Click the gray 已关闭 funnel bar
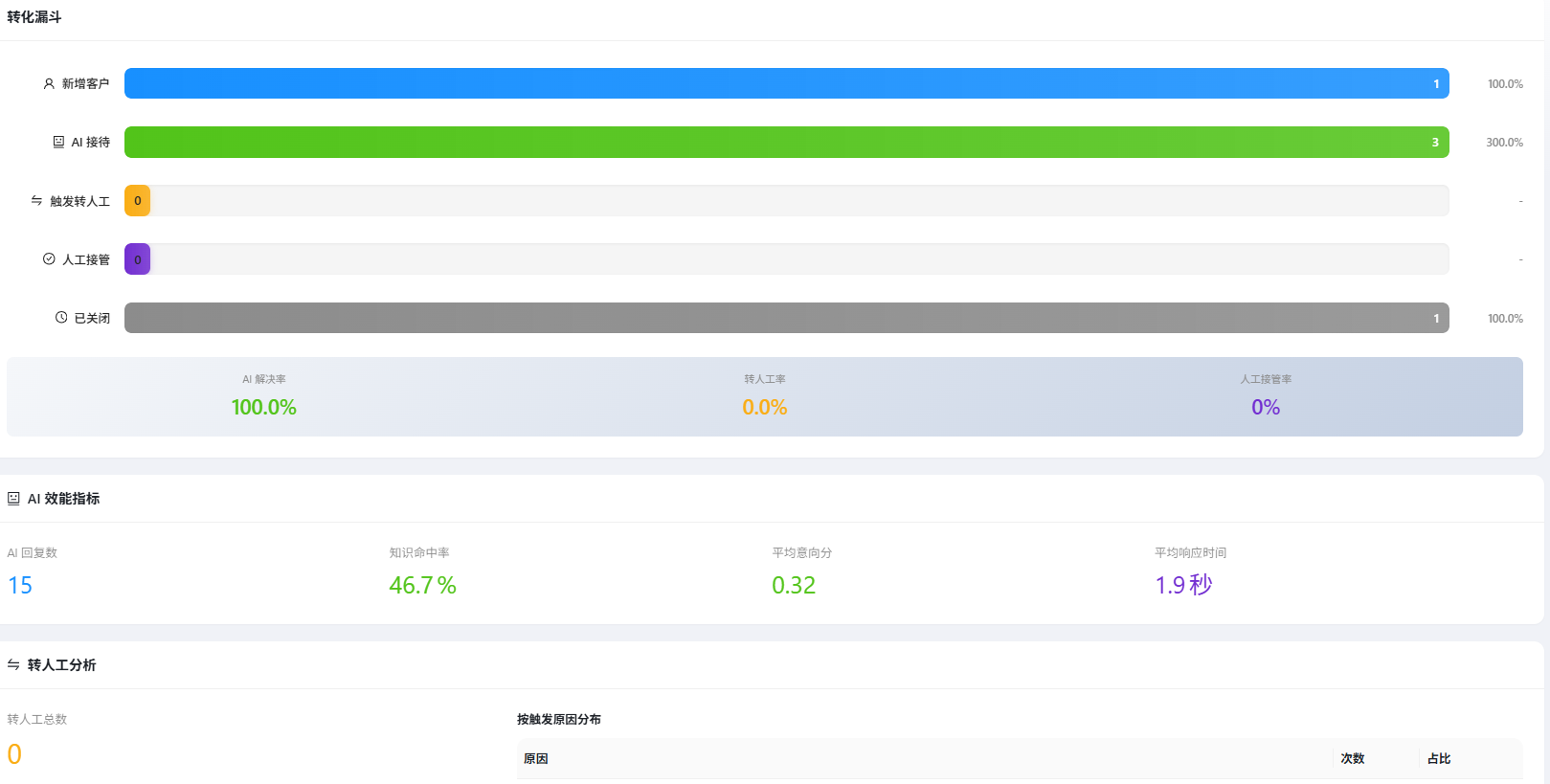The width and height of the screenshot is (1550, 784). click(785, 318)
